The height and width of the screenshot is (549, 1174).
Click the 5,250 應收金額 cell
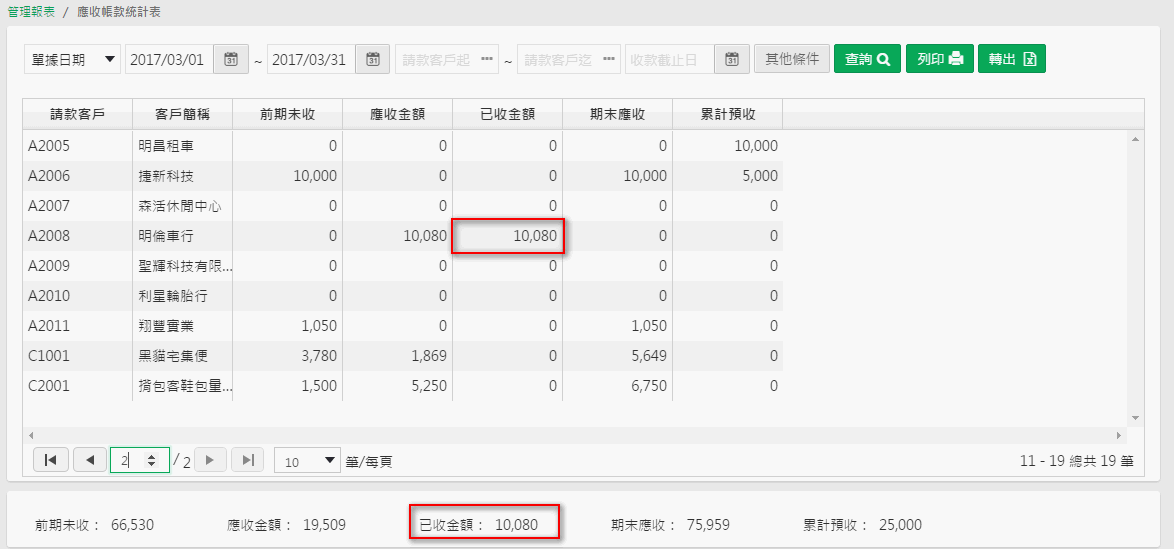pos(398,386)
